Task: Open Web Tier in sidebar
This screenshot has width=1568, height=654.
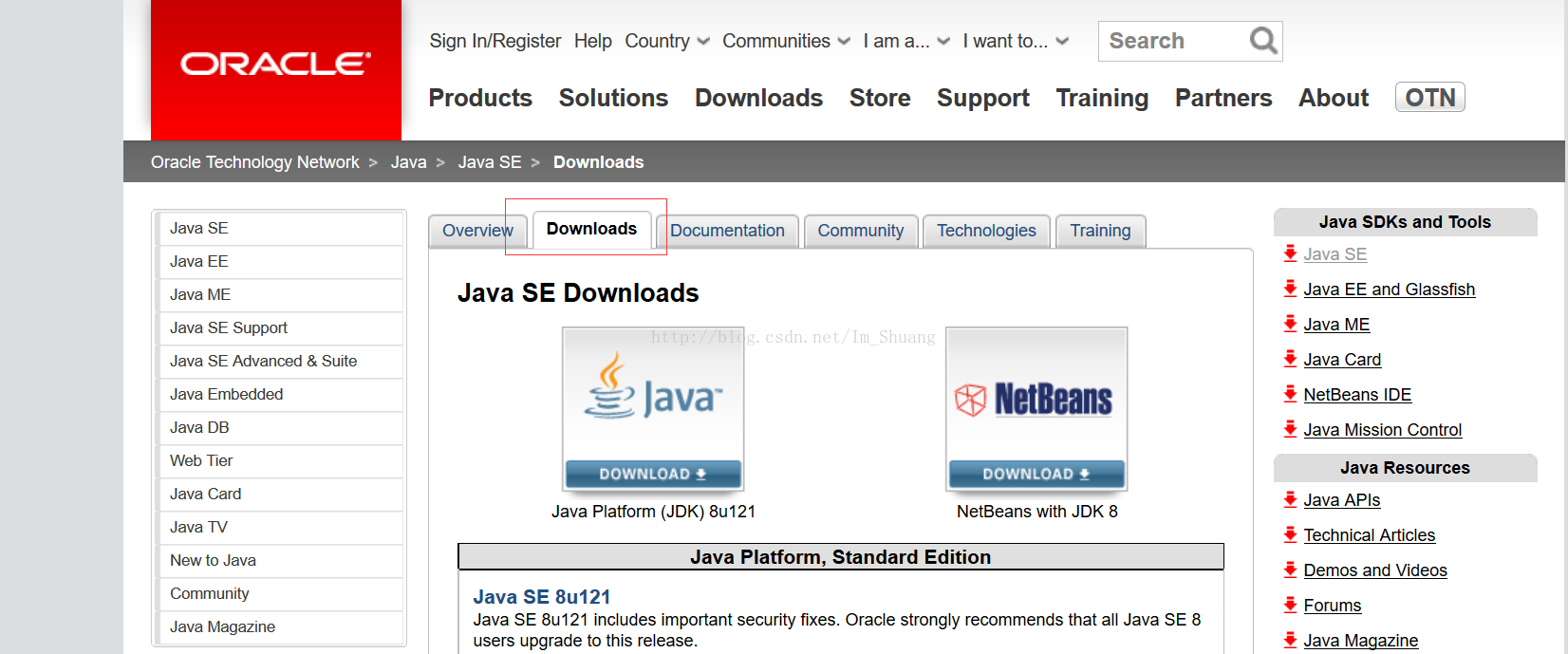Action: pos(280,461)
